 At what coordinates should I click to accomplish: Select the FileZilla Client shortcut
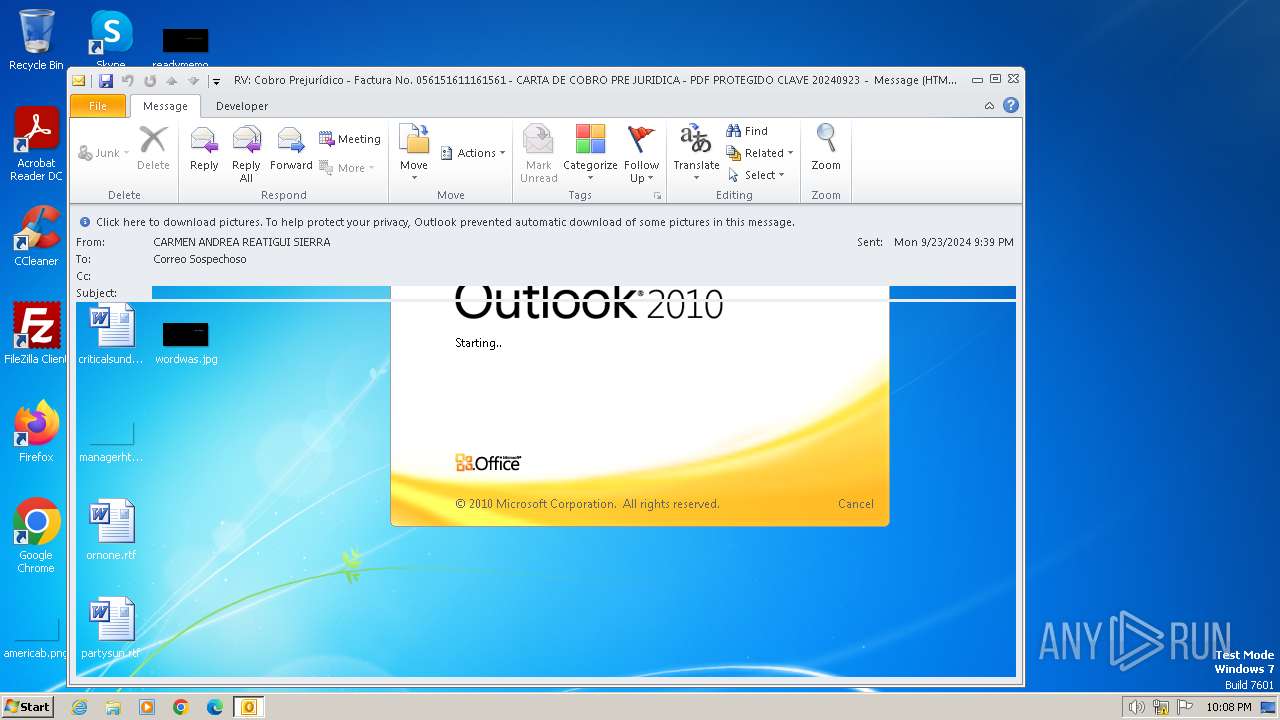[36, 334]
